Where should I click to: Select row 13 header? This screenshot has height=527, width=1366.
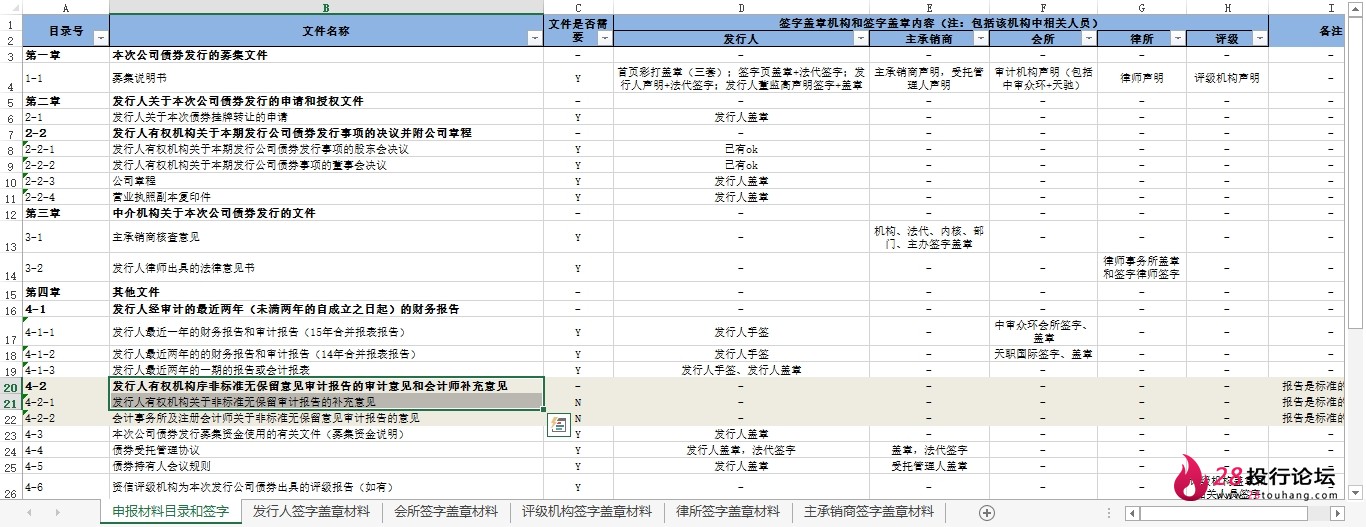coord(11,237)
